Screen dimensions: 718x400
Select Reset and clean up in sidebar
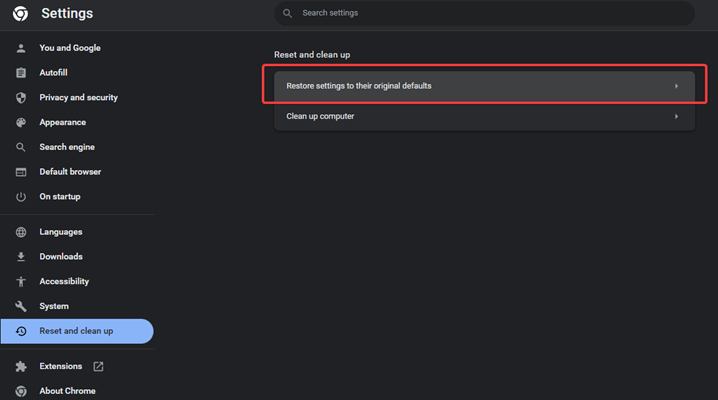(x=76, y=331)
